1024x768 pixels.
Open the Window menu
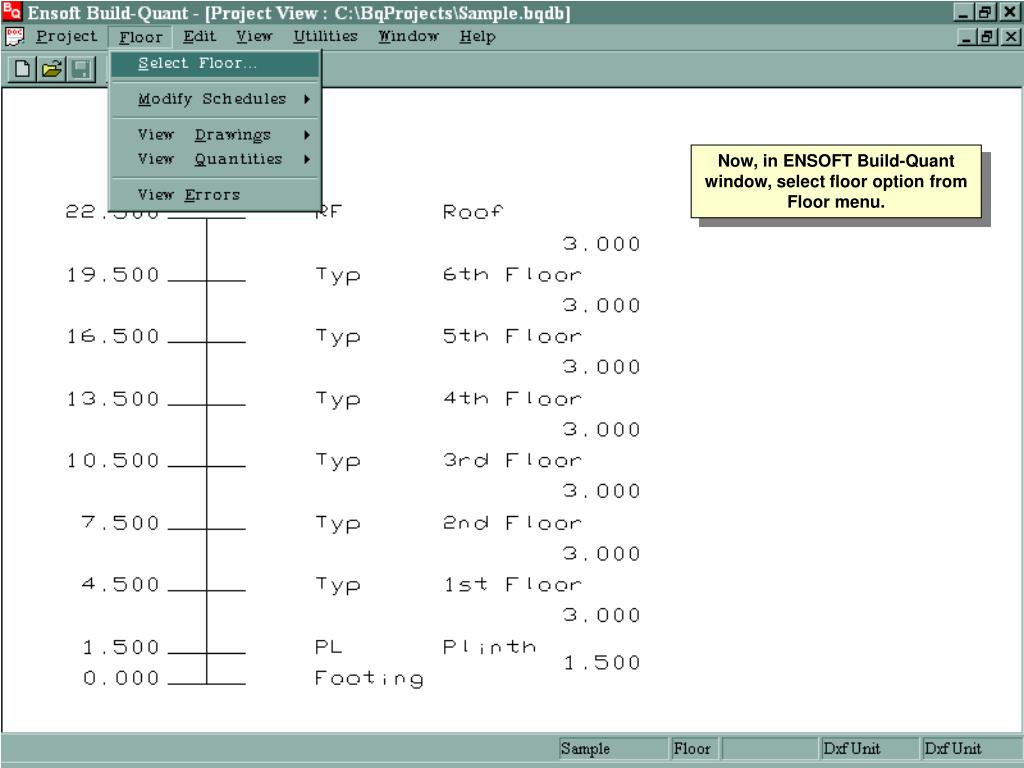tap(408, 37)
